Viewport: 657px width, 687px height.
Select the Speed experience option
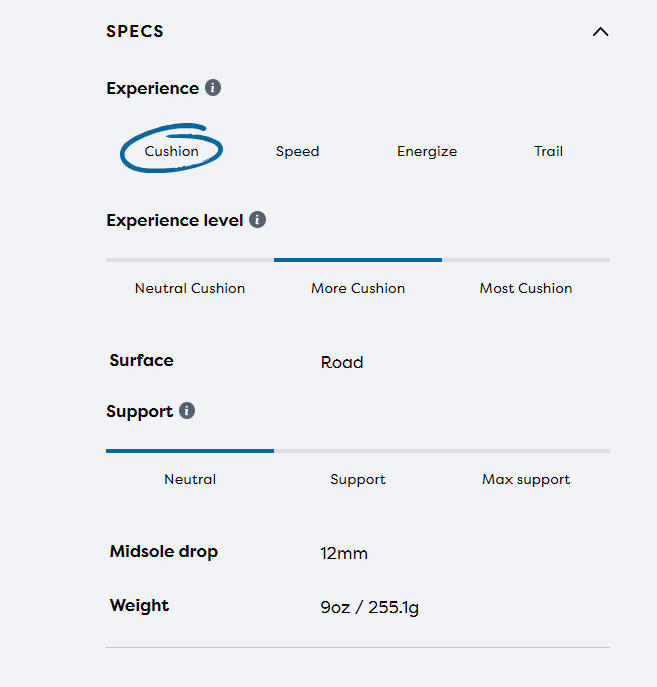(x=297, y=152)
